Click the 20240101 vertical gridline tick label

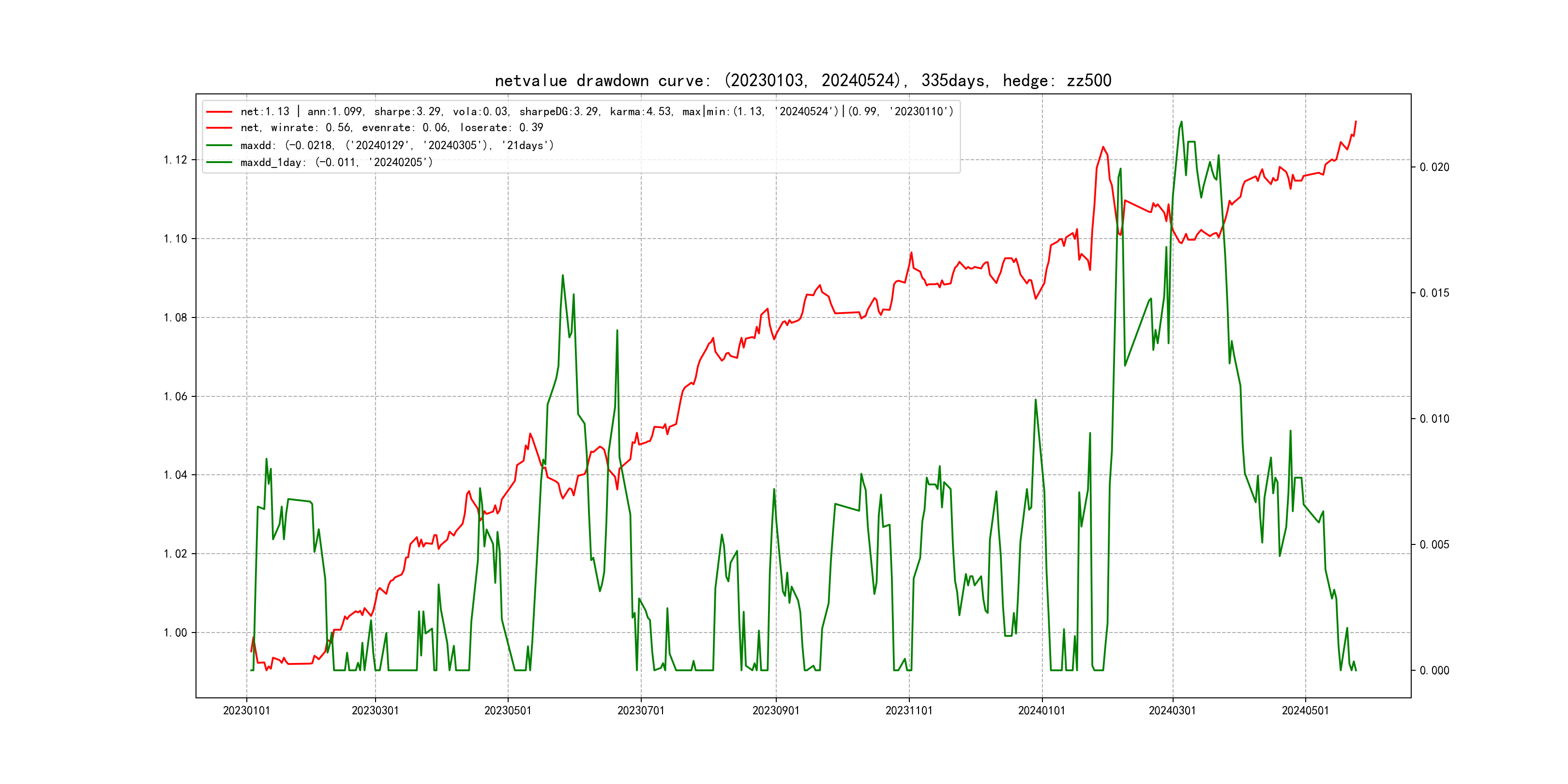coord(1041,710)
